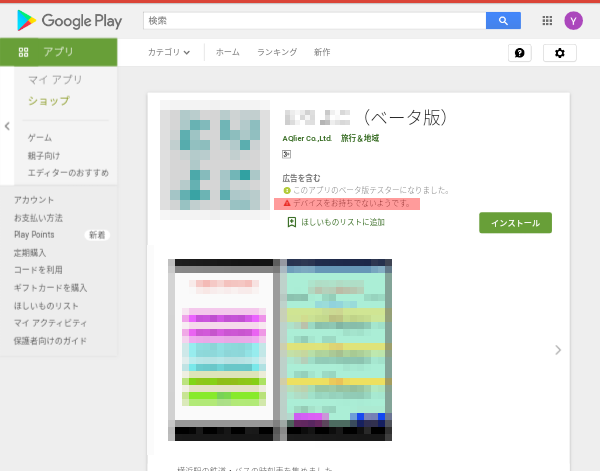Collapse the sidebar with left chevron

pos(7,126)
